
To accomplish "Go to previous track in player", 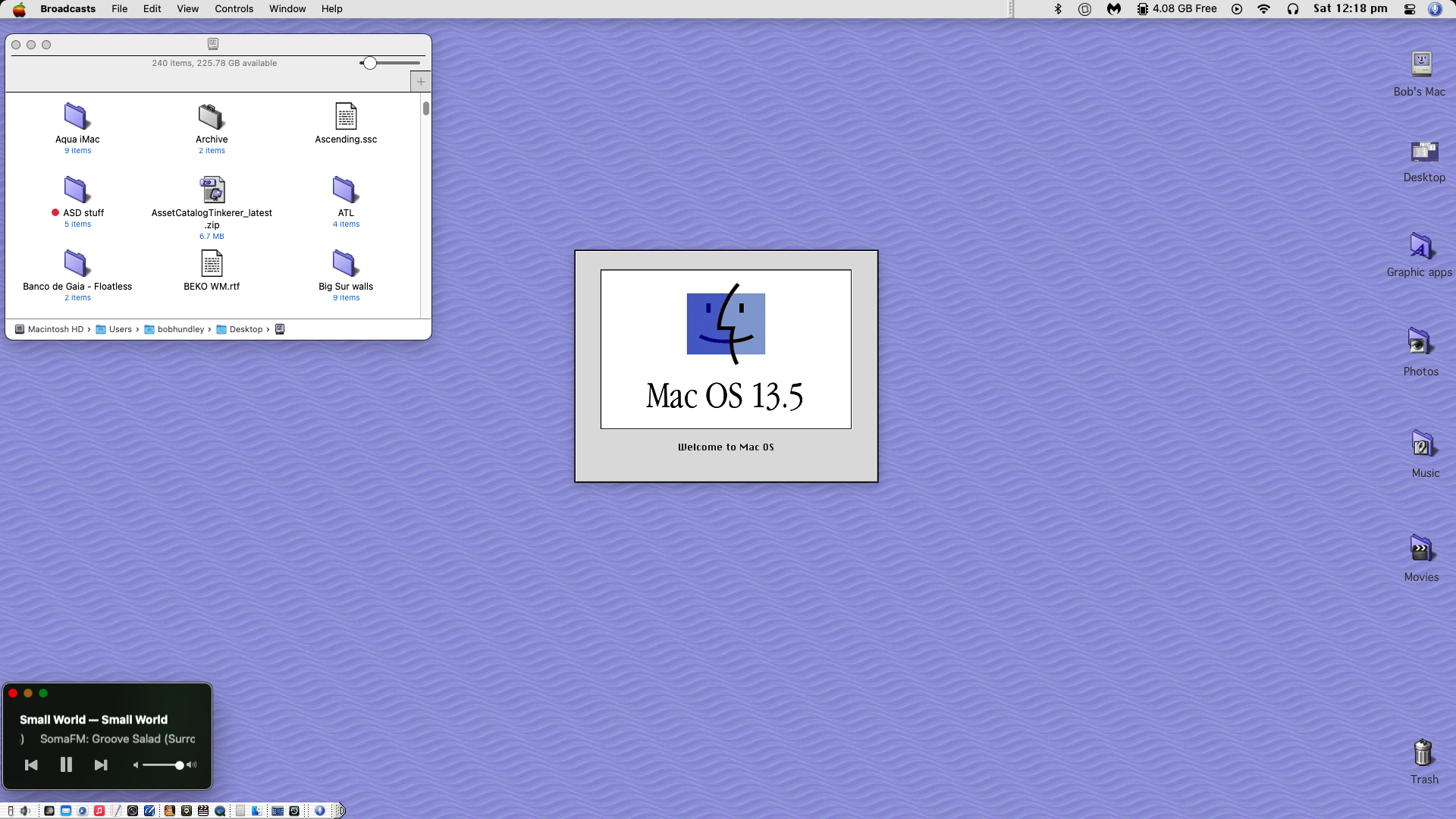I will click(x=31, y=765).
